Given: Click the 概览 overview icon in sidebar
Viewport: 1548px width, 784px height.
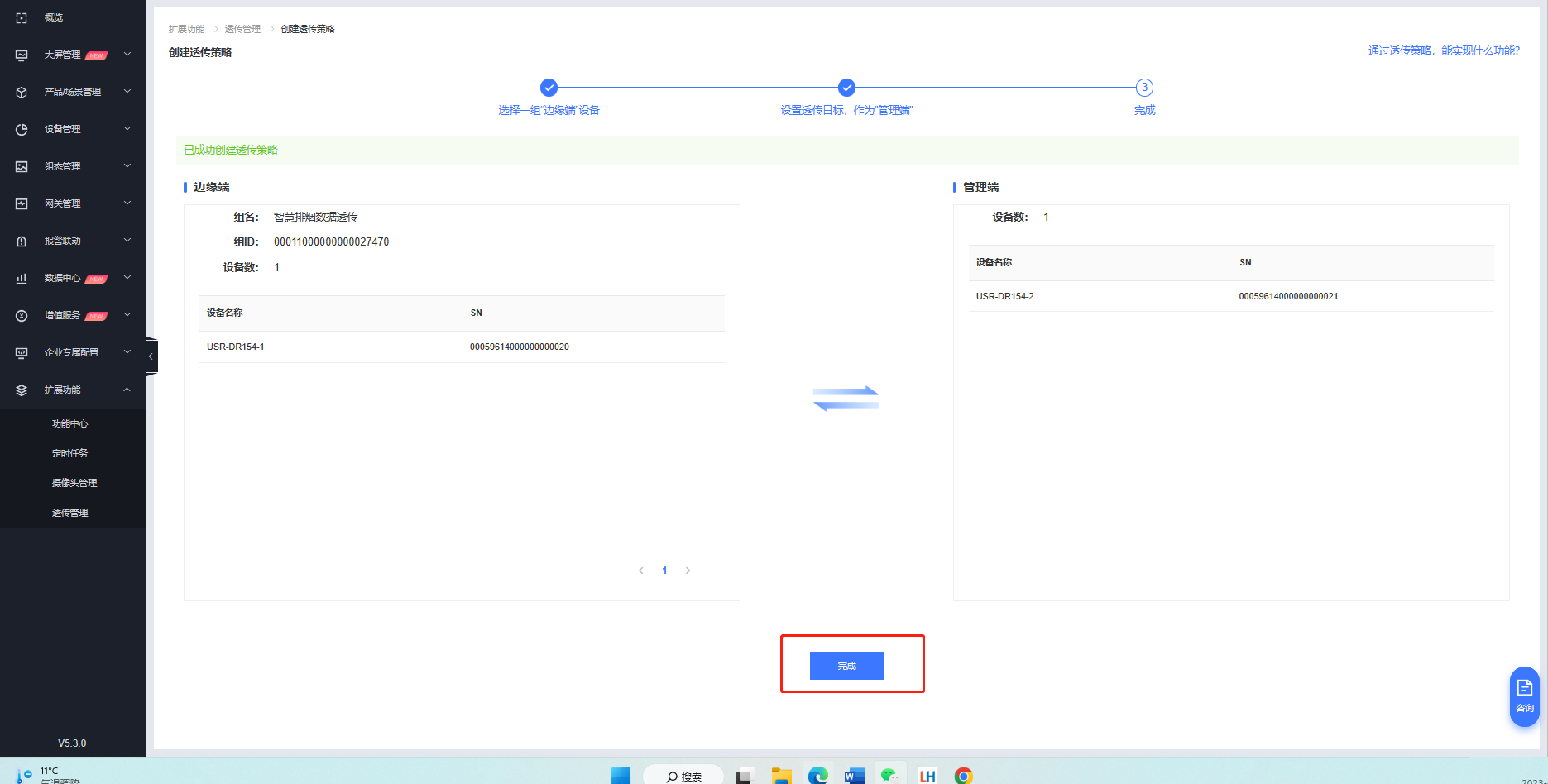Looking at the screenshot, I should 22,17.
